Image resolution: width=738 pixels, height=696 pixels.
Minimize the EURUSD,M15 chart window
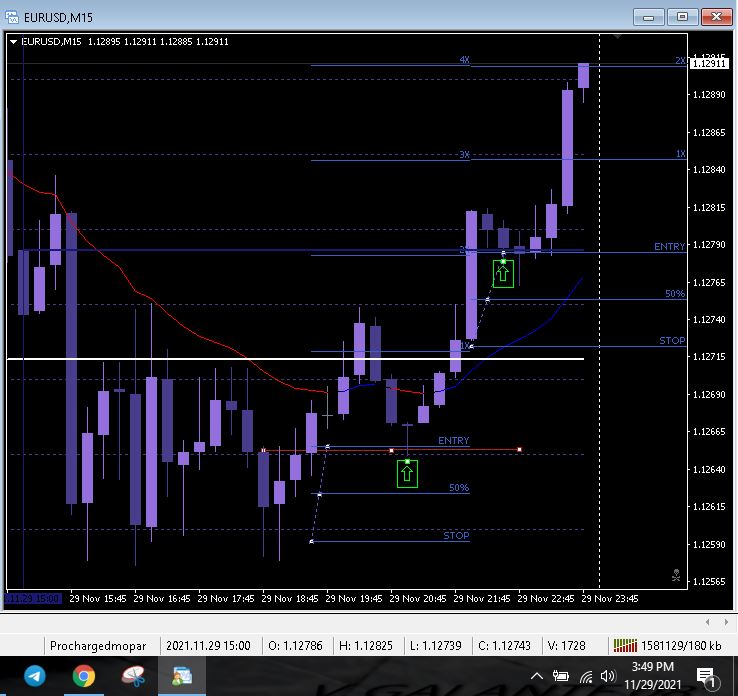coord(648,17)
